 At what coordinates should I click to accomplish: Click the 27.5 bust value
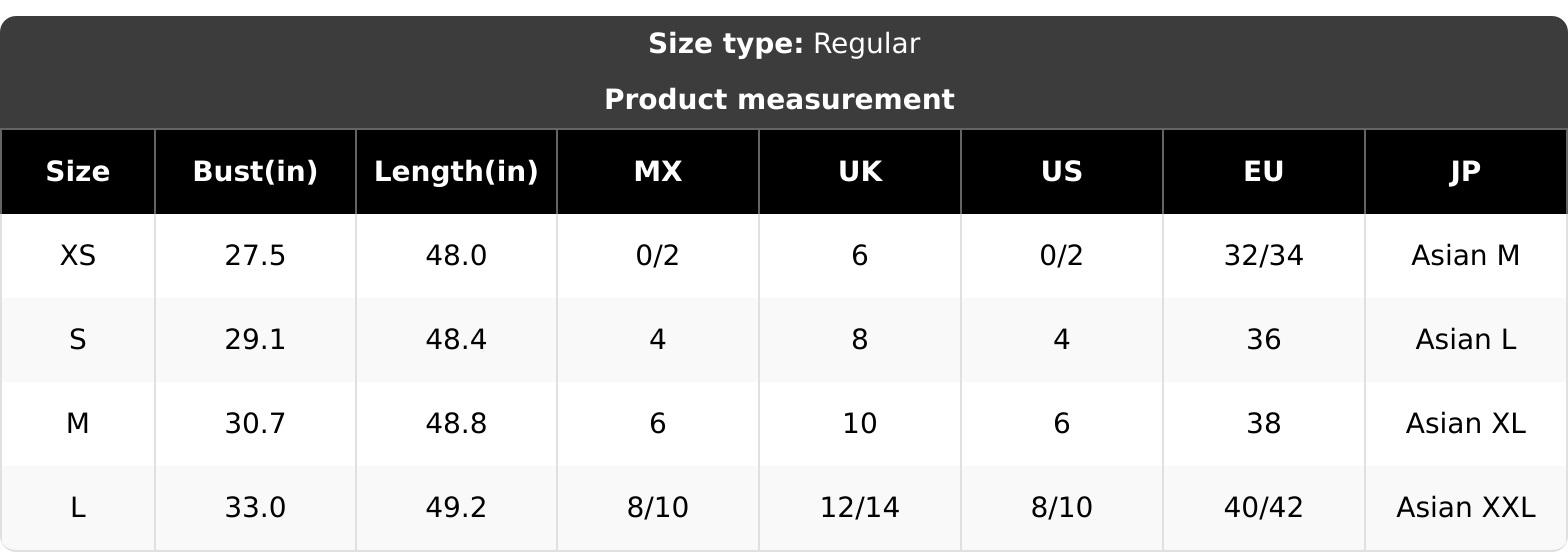tap(255, 256)
